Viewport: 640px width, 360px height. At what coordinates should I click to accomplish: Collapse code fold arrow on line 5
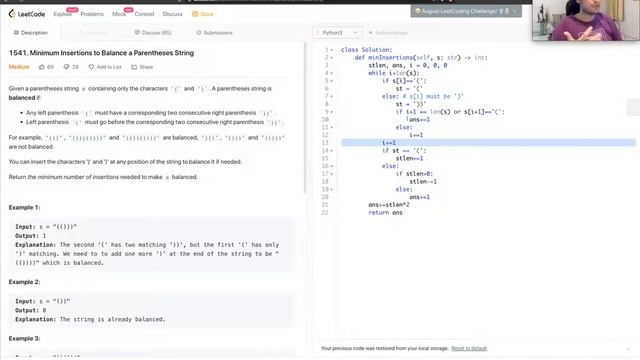[x=332, y=81]
